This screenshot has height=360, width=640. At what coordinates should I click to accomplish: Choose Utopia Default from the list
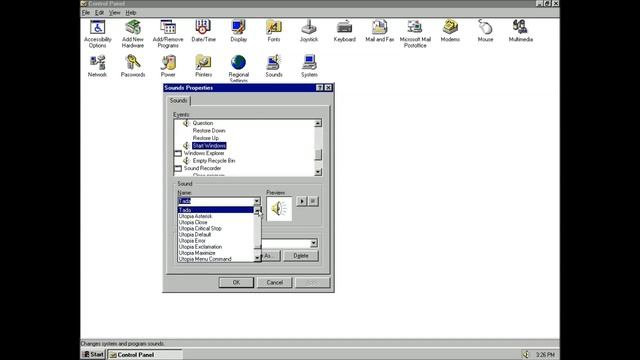click(216, 234)
